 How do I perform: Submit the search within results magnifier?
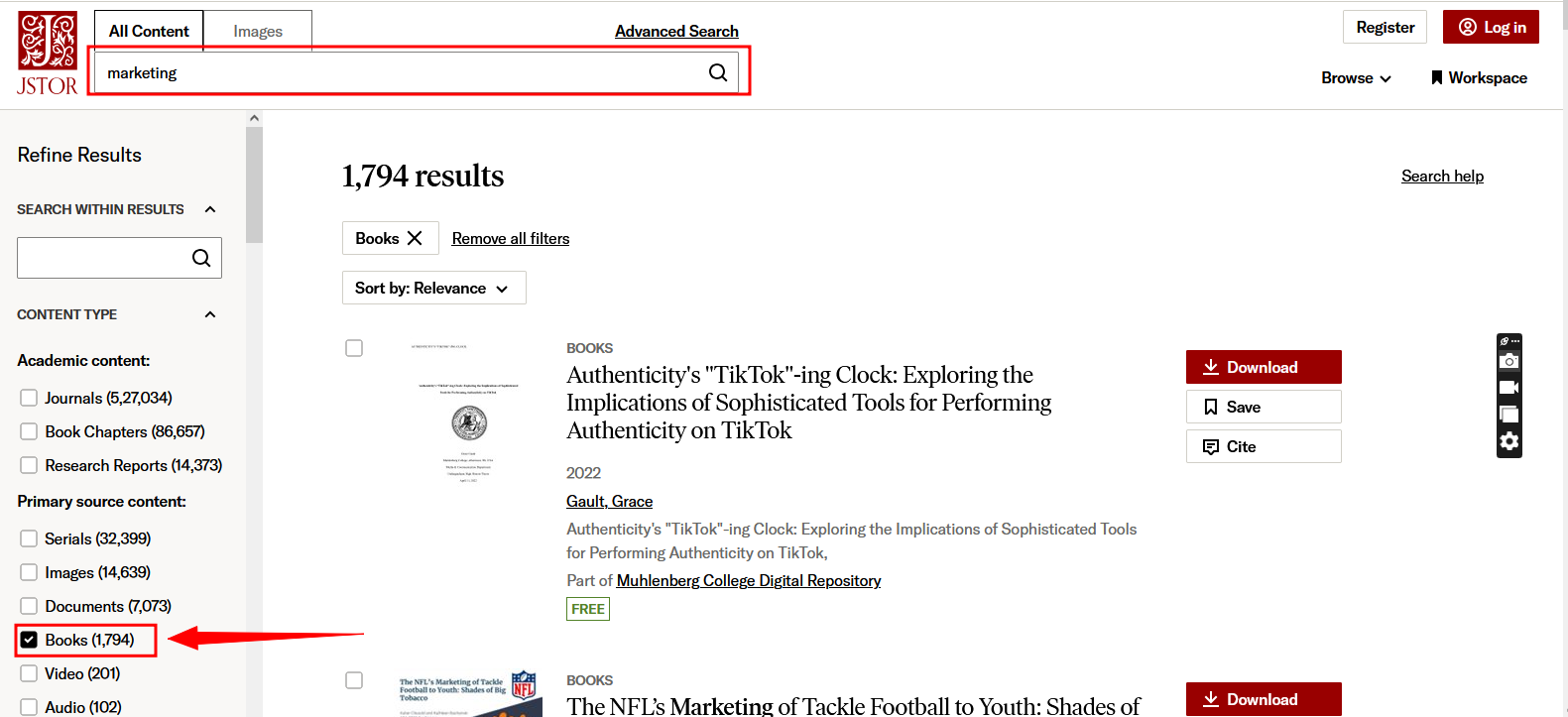click(201, 258)
